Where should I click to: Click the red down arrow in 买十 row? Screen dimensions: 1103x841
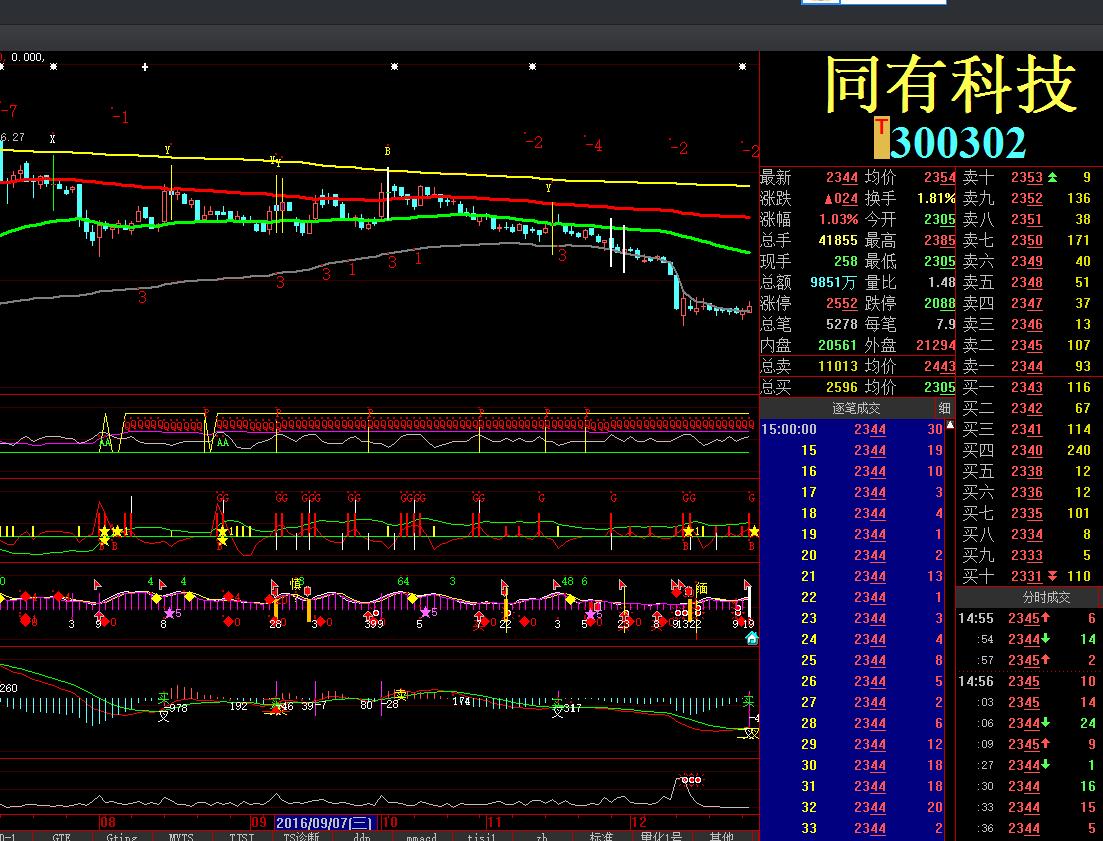(x=1052, y=577)
